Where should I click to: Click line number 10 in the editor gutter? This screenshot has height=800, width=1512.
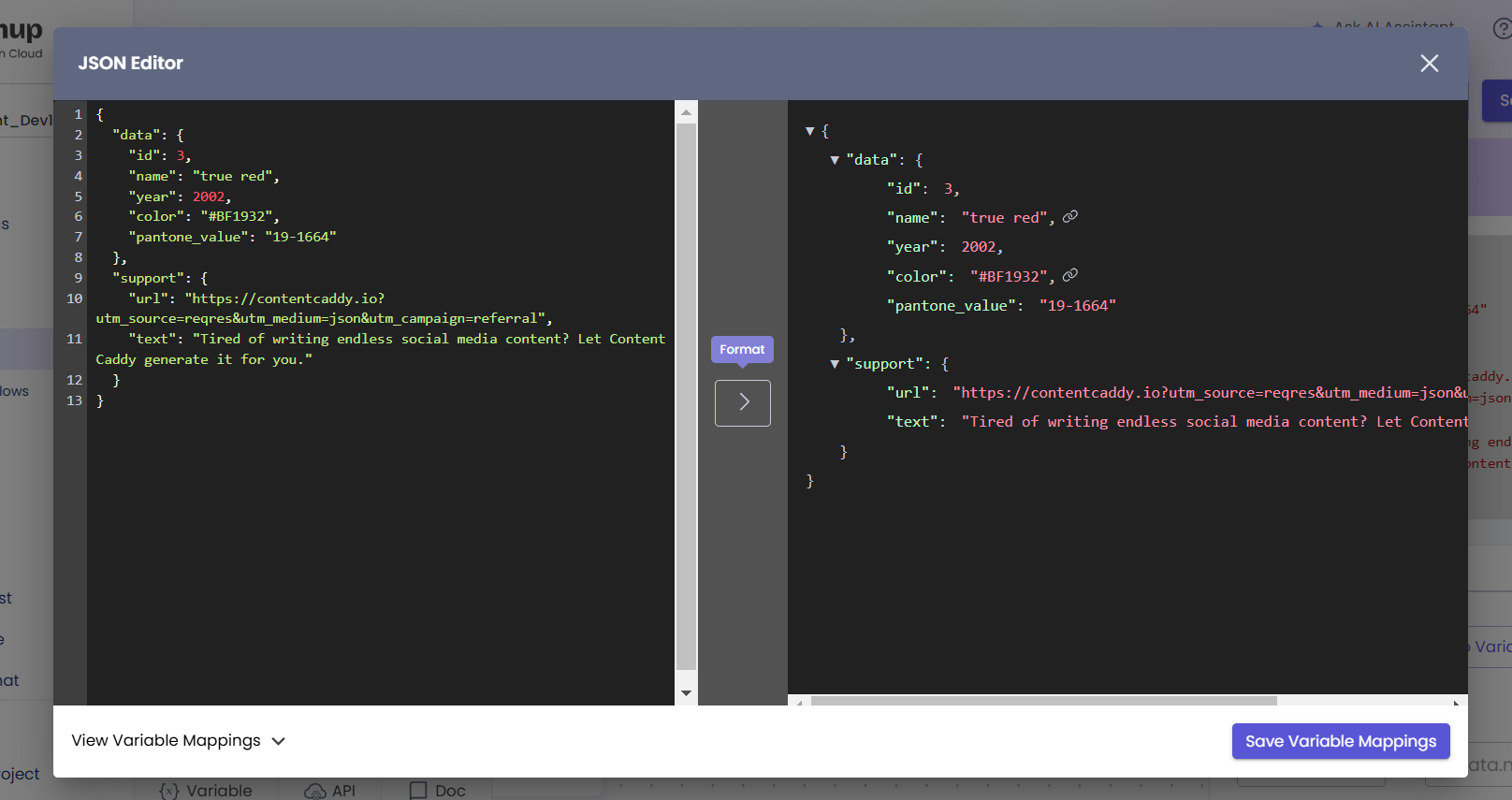(75, 298)
